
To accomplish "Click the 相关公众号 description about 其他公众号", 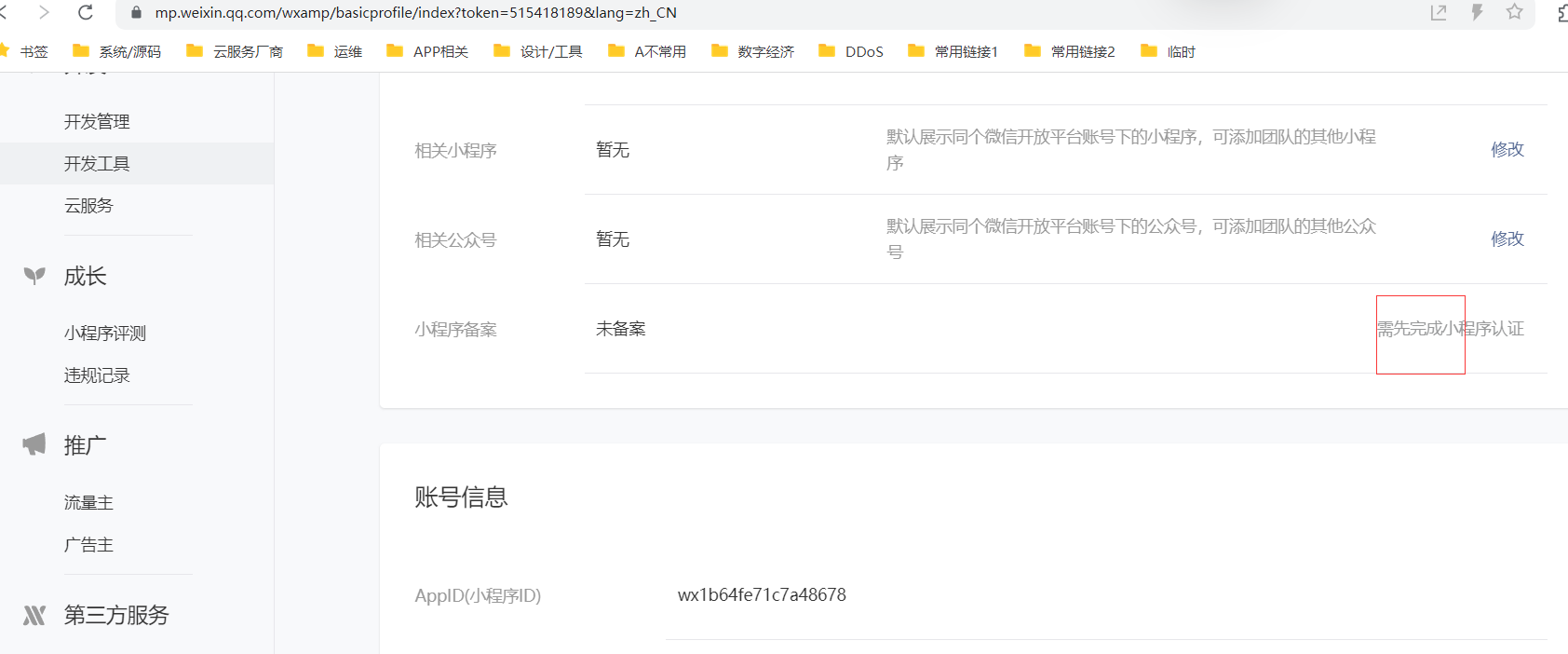I will [x=1131, y=238].
